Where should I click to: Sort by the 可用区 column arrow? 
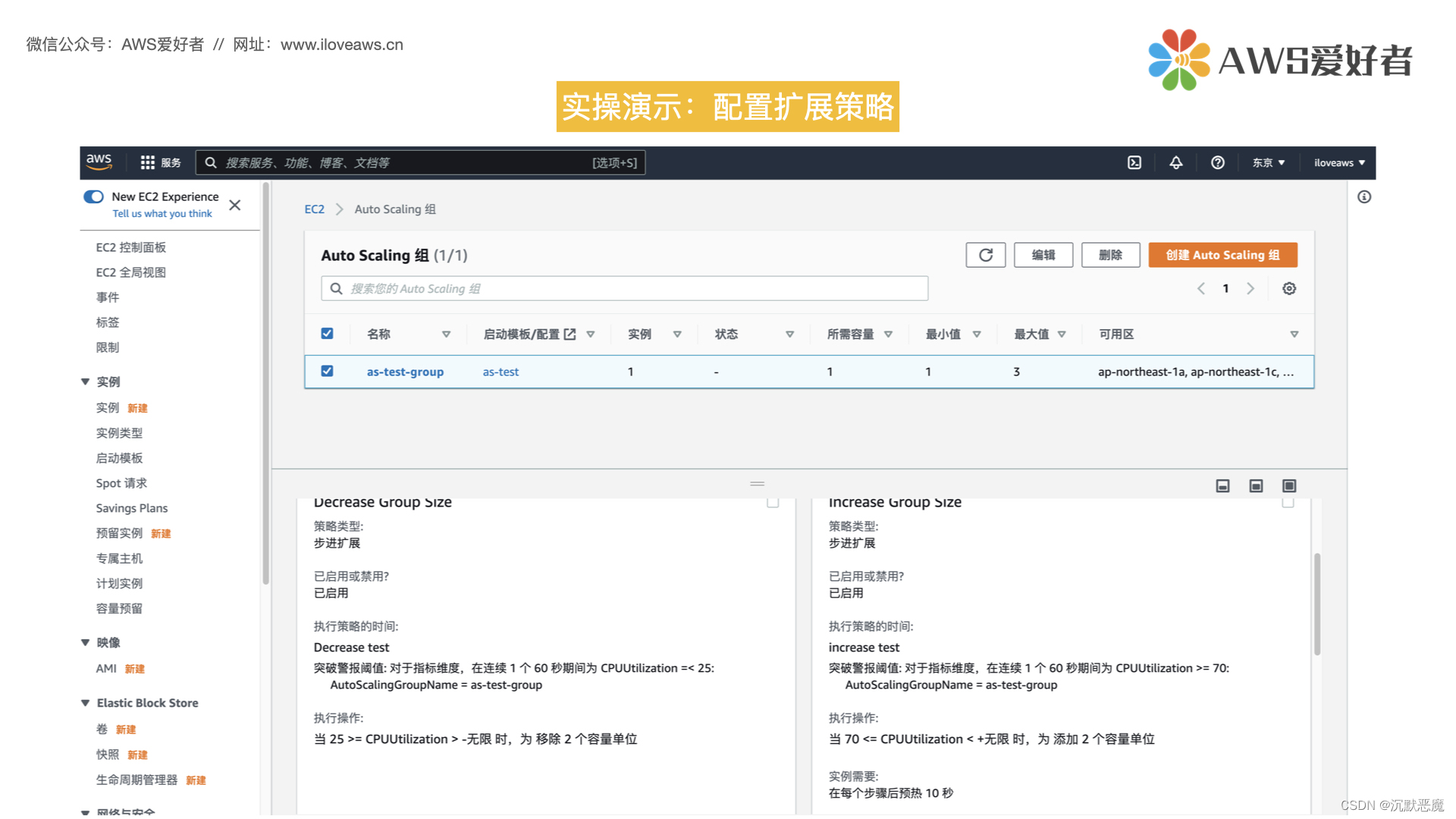1294,334
